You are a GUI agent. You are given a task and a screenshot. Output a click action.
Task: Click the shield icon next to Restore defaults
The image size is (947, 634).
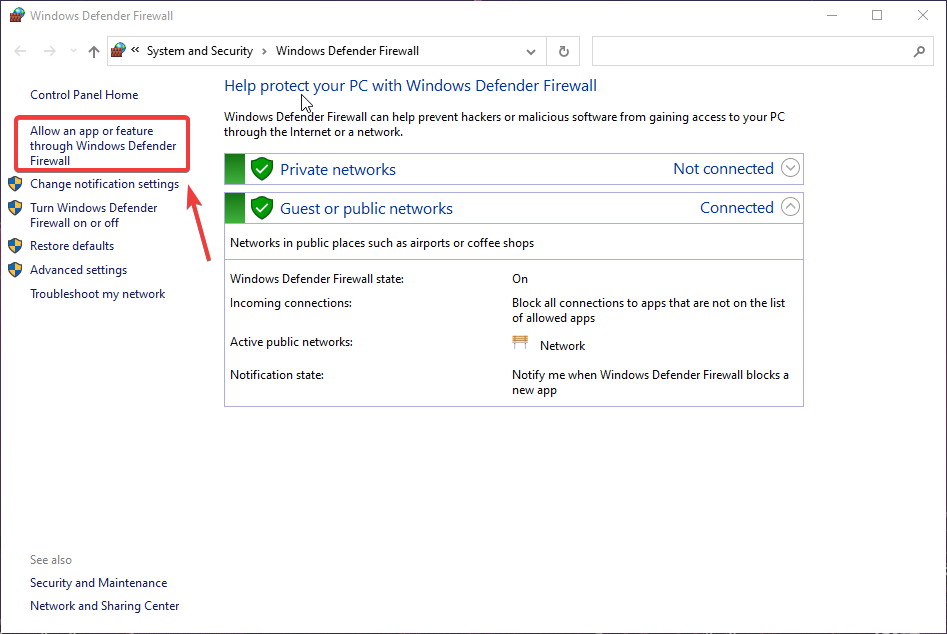coord(15,245)
